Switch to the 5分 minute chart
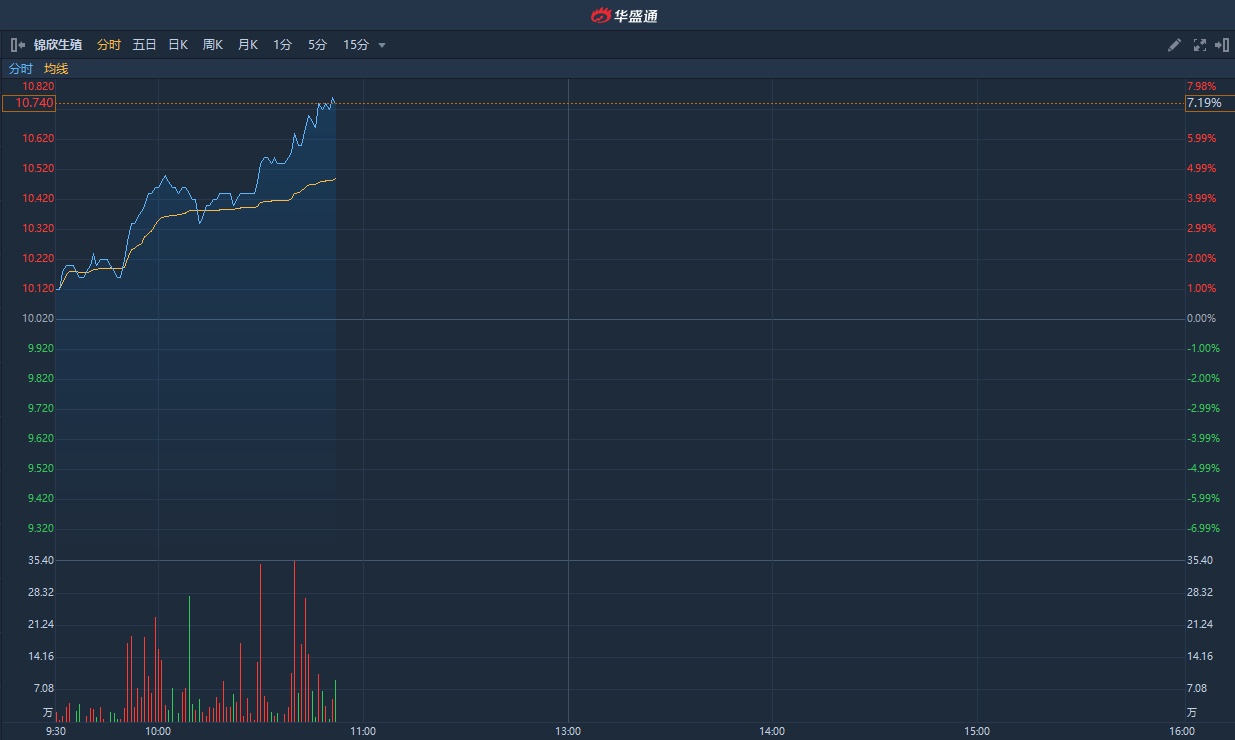Viewport: 1235px width, 740px height. 317,45
